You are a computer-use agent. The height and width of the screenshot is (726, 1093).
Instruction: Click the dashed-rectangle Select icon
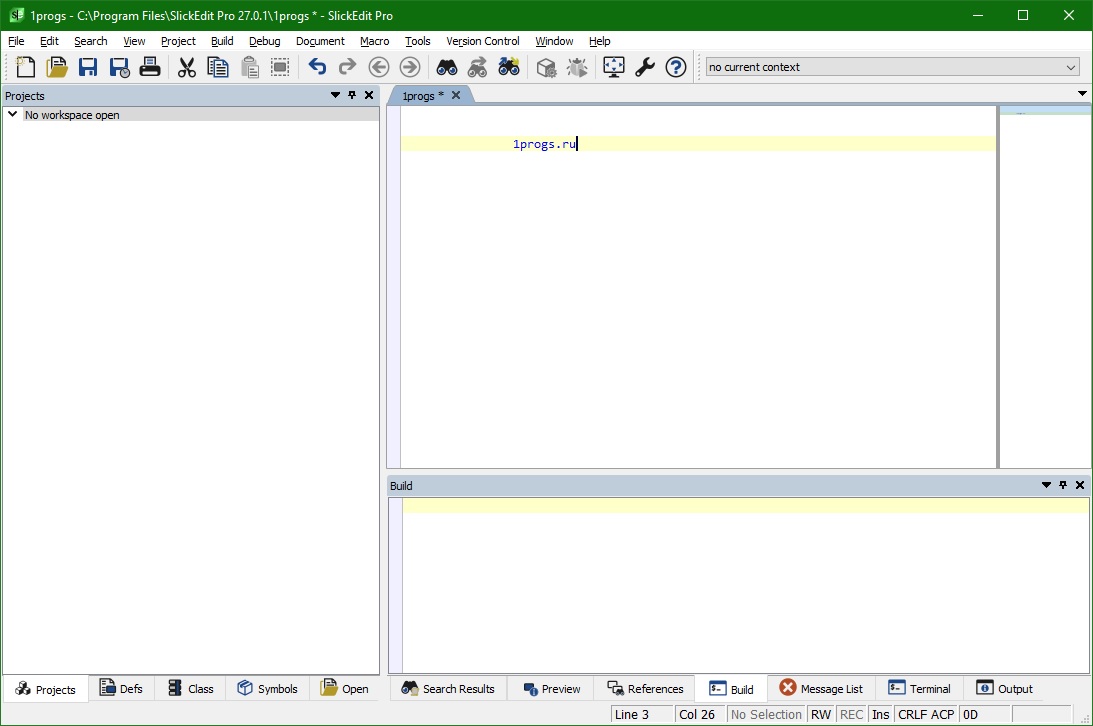point(280,67)
